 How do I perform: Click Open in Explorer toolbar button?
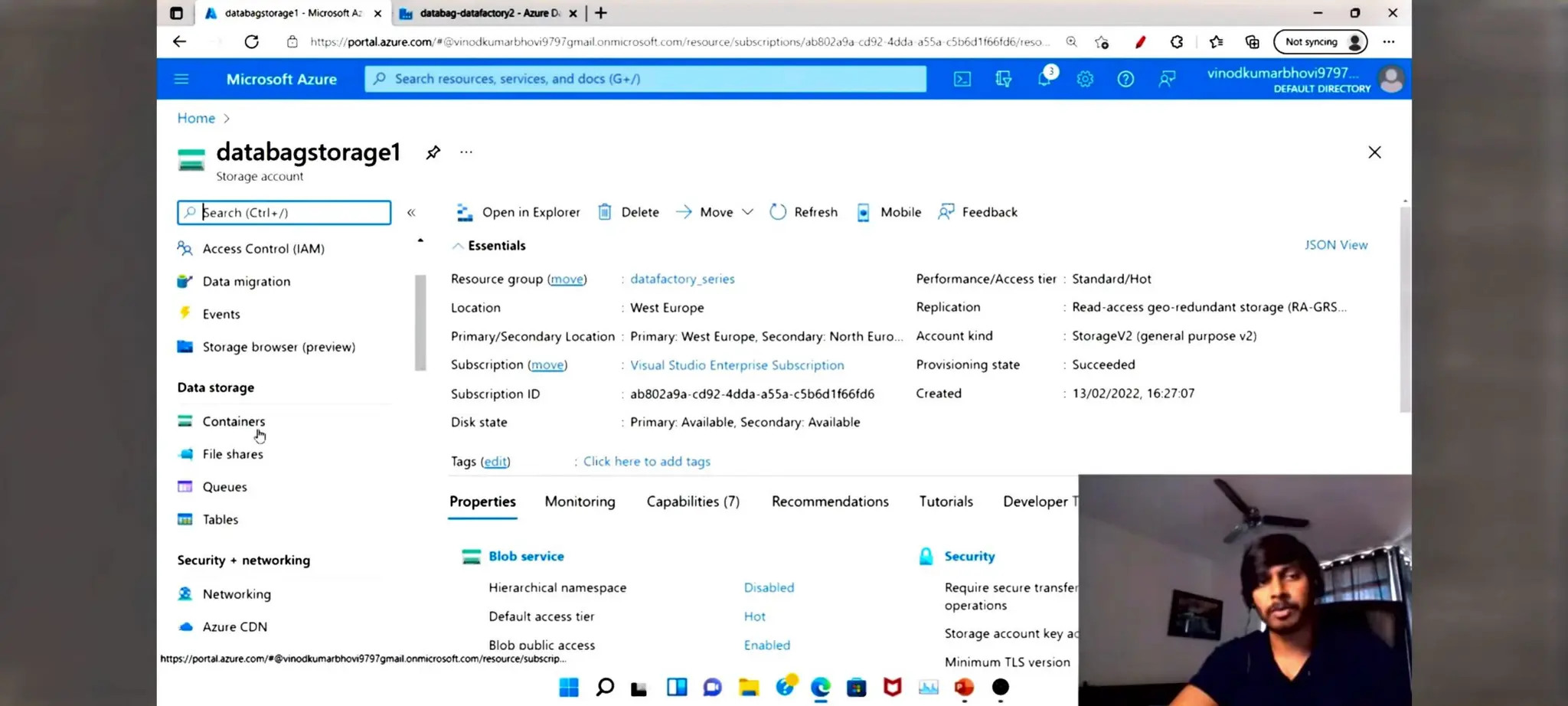518,212
